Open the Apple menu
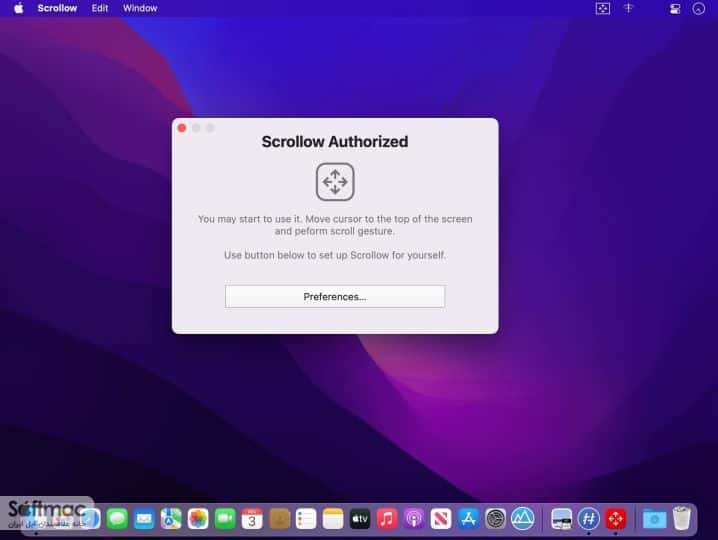718x540 pixels. 19,8
